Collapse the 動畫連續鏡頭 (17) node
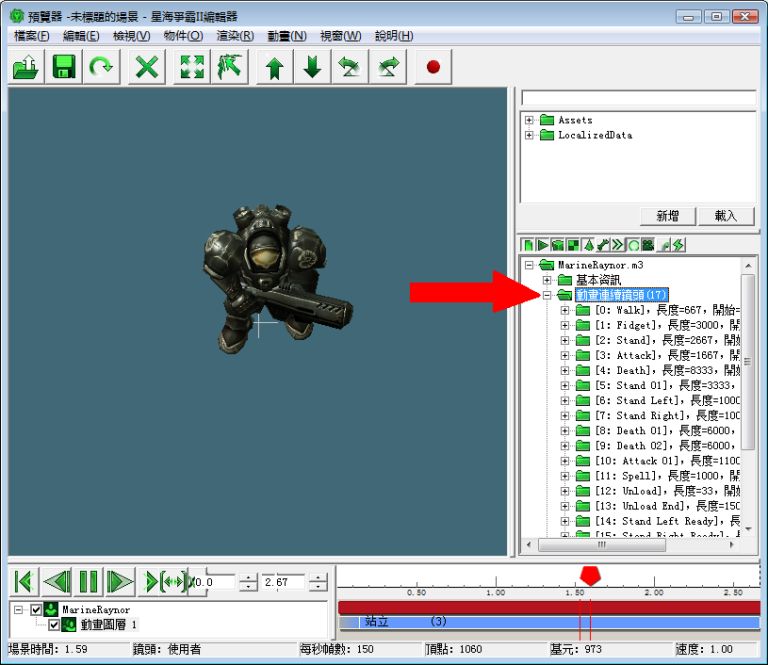 547,295
